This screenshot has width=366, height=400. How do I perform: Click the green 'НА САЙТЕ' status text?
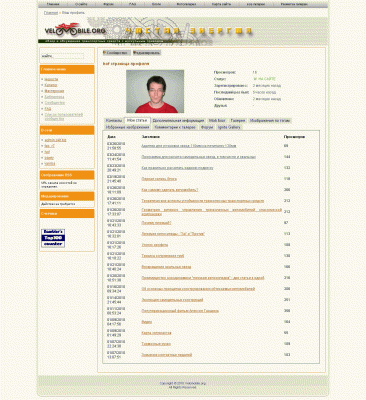[265, 79]
